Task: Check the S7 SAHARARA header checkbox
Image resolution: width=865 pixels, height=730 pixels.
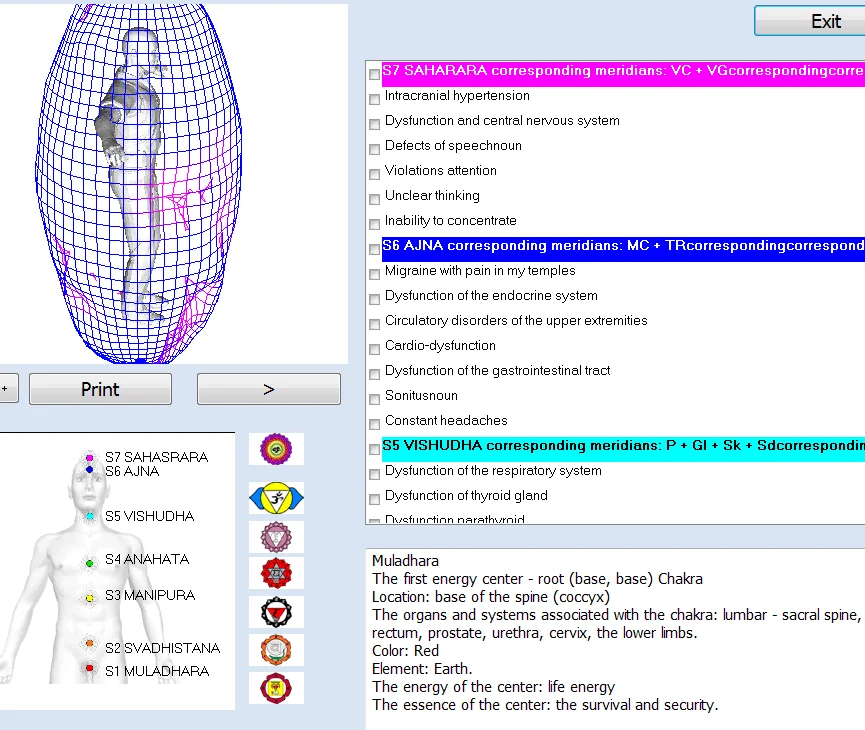Action: [x=375, y=74]
